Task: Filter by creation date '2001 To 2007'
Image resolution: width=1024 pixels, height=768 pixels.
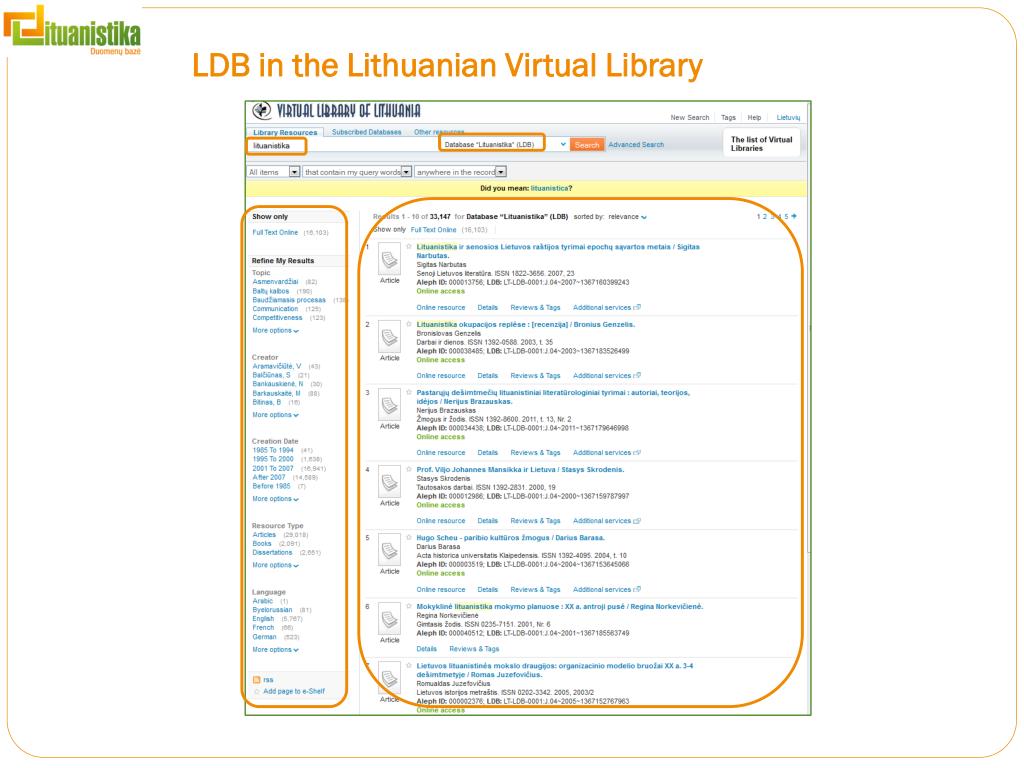Action: (x=273, y=469)
